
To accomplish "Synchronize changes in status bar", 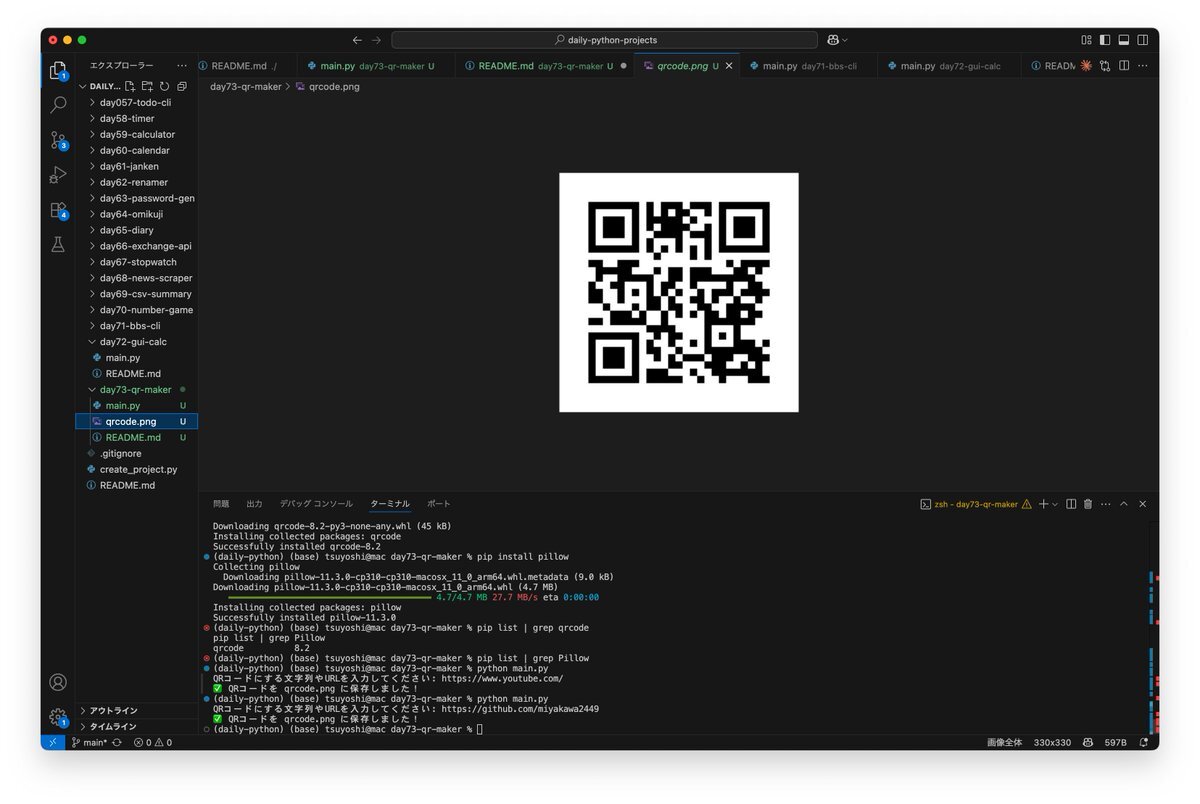I will click(x=117, y=742).
